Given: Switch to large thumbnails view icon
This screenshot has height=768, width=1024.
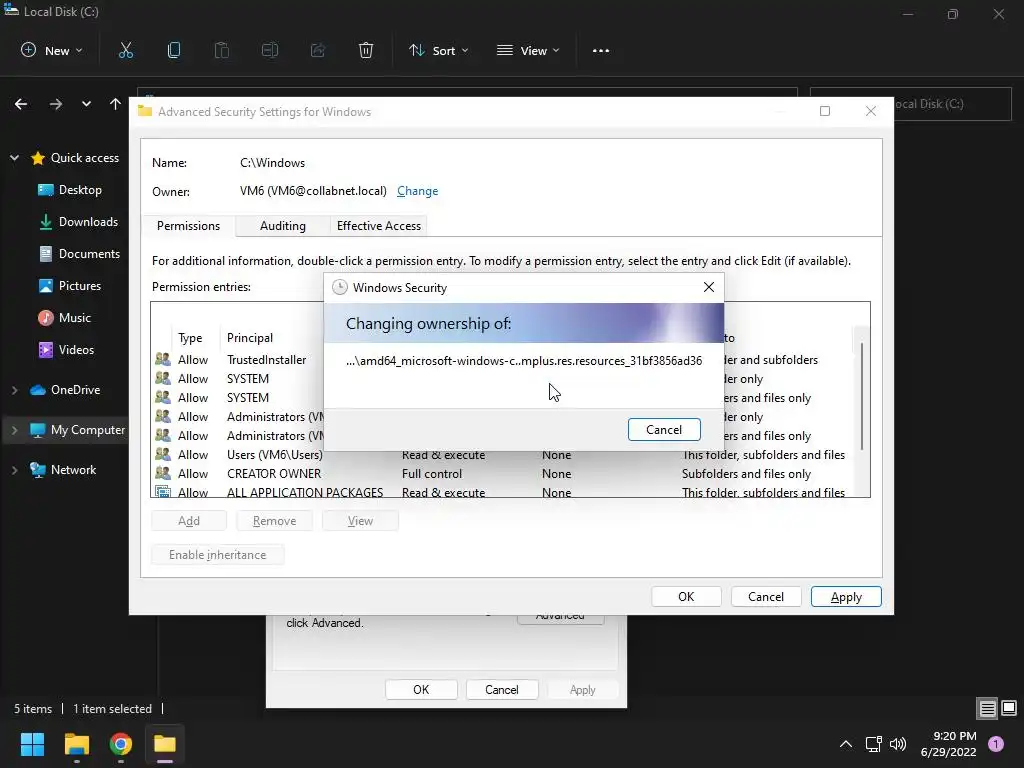Looking at the screenshot, I should pyautogui.click(x=1009, y=709).
